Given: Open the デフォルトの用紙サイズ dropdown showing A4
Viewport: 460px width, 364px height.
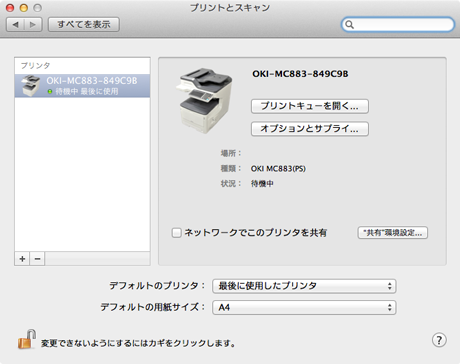Looking at the screenshot, I should pyautogui.click(x=304, y=307).
